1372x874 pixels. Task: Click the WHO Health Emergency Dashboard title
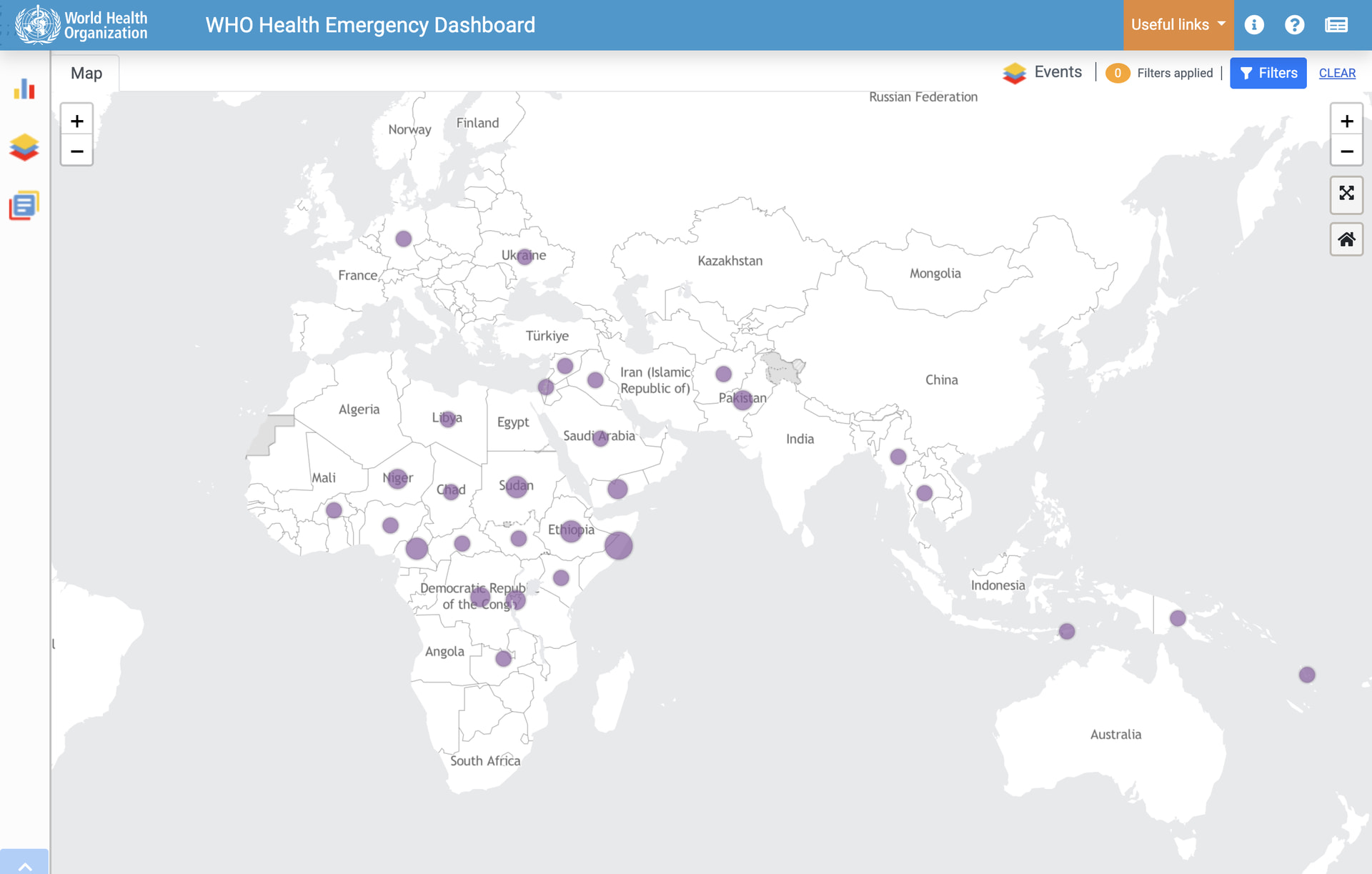pyautogui.click(x=370, y=25)
